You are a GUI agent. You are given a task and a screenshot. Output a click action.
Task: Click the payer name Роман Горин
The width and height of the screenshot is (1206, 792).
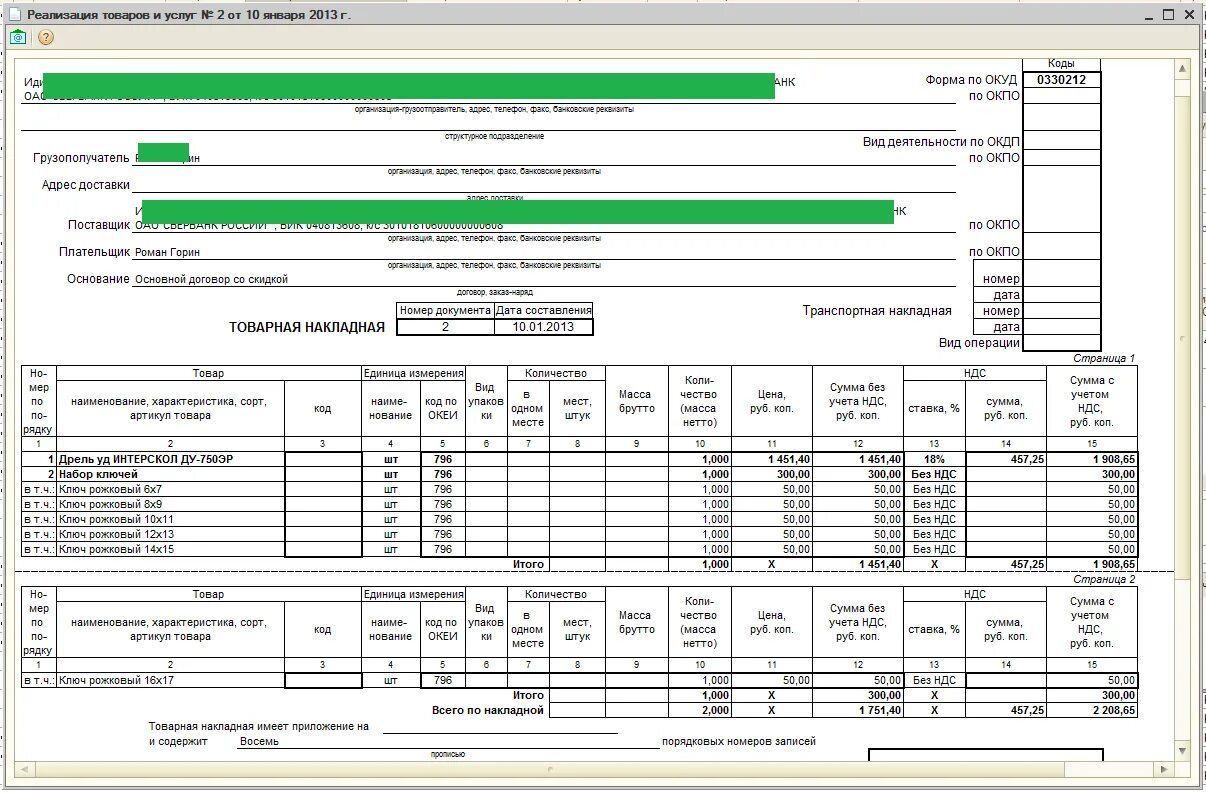click(168, 252)
